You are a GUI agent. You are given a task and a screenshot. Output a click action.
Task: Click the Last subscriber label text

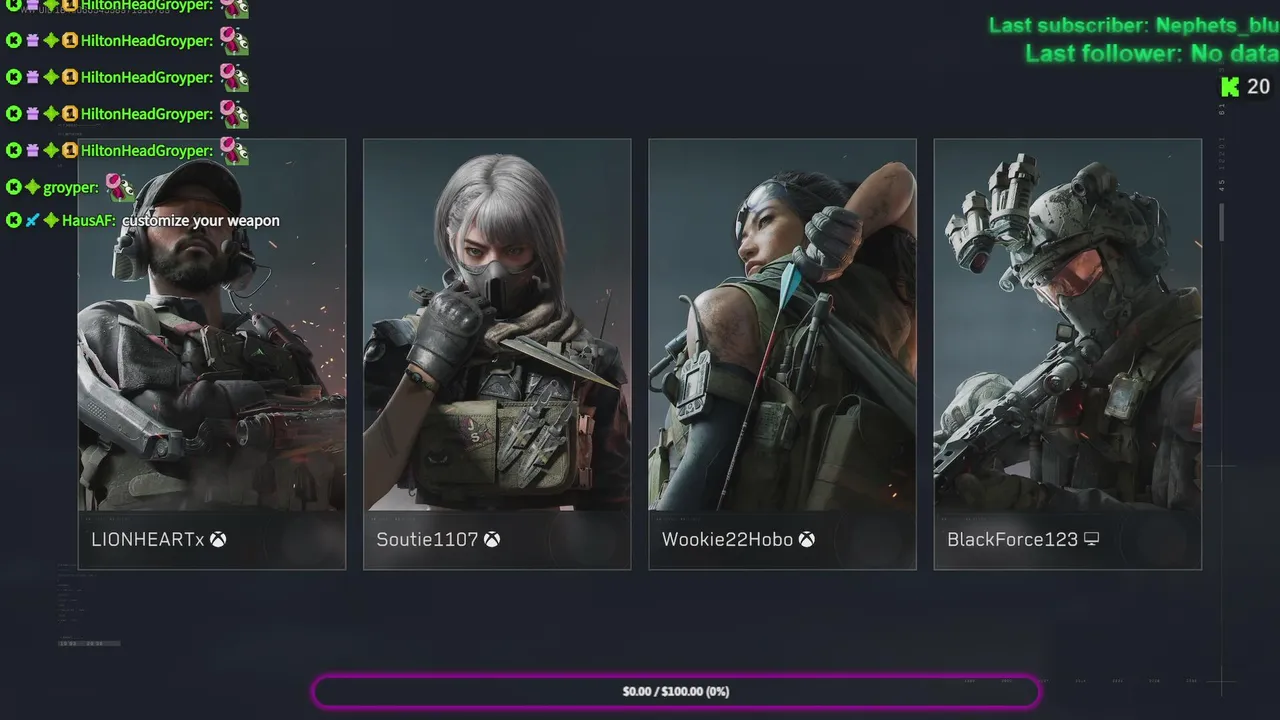(x=1068, y=26)
